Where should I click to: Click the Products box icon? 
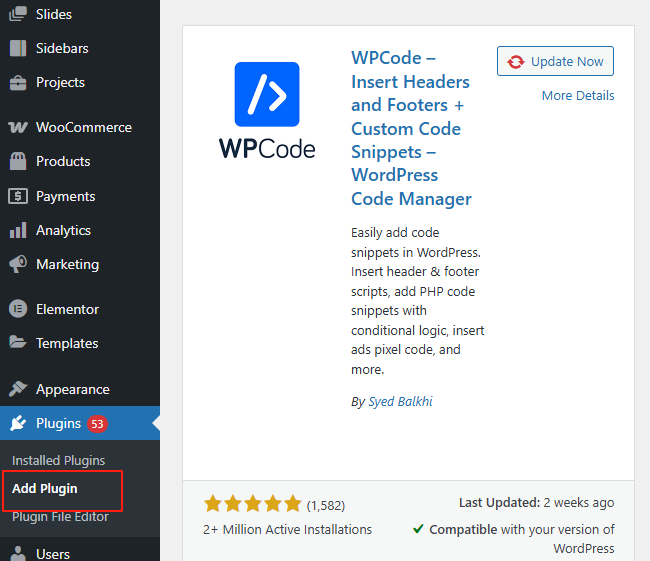[x=17, y=161]
